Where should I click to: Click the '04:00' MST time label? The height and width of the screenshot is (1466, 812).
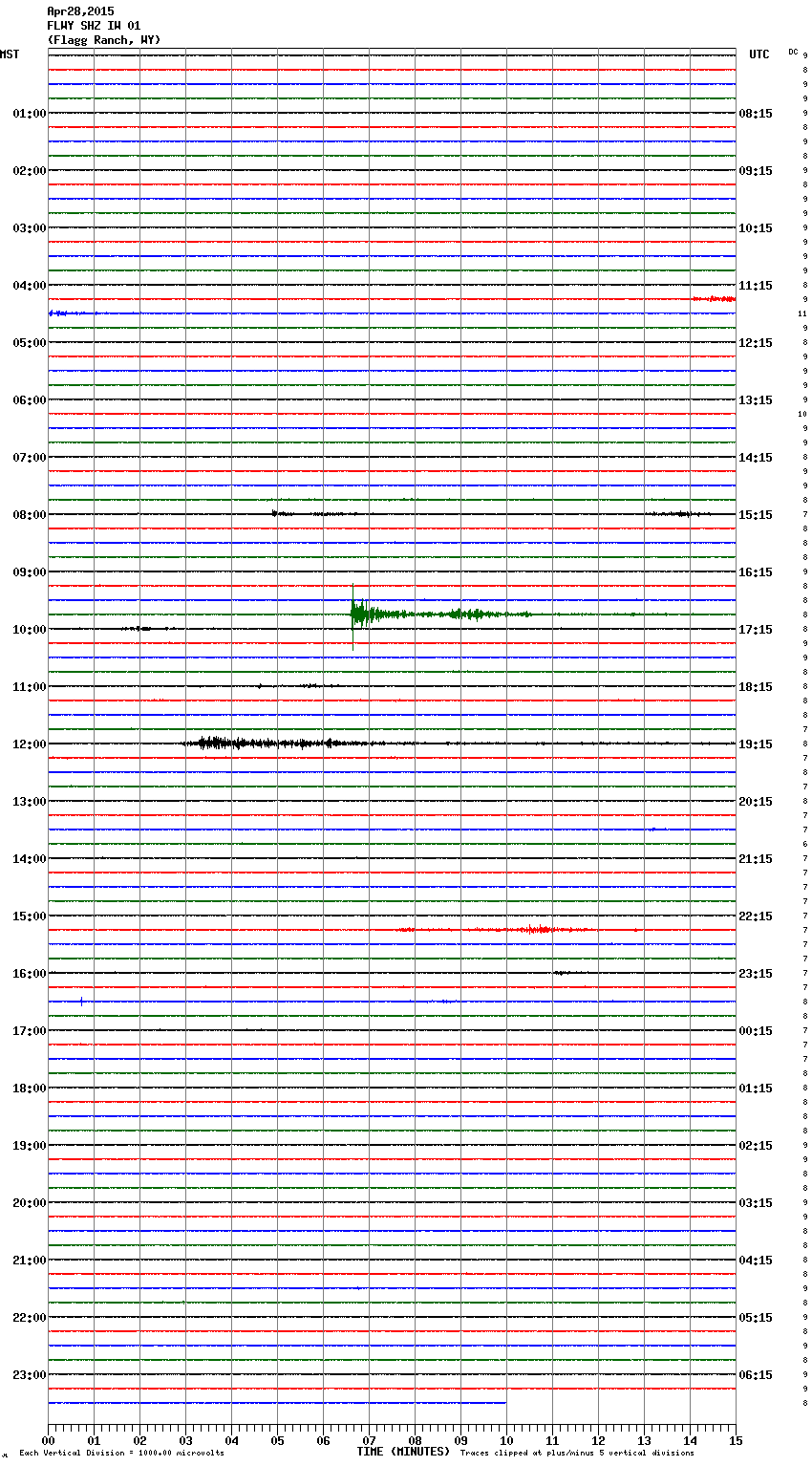point(30,286)
